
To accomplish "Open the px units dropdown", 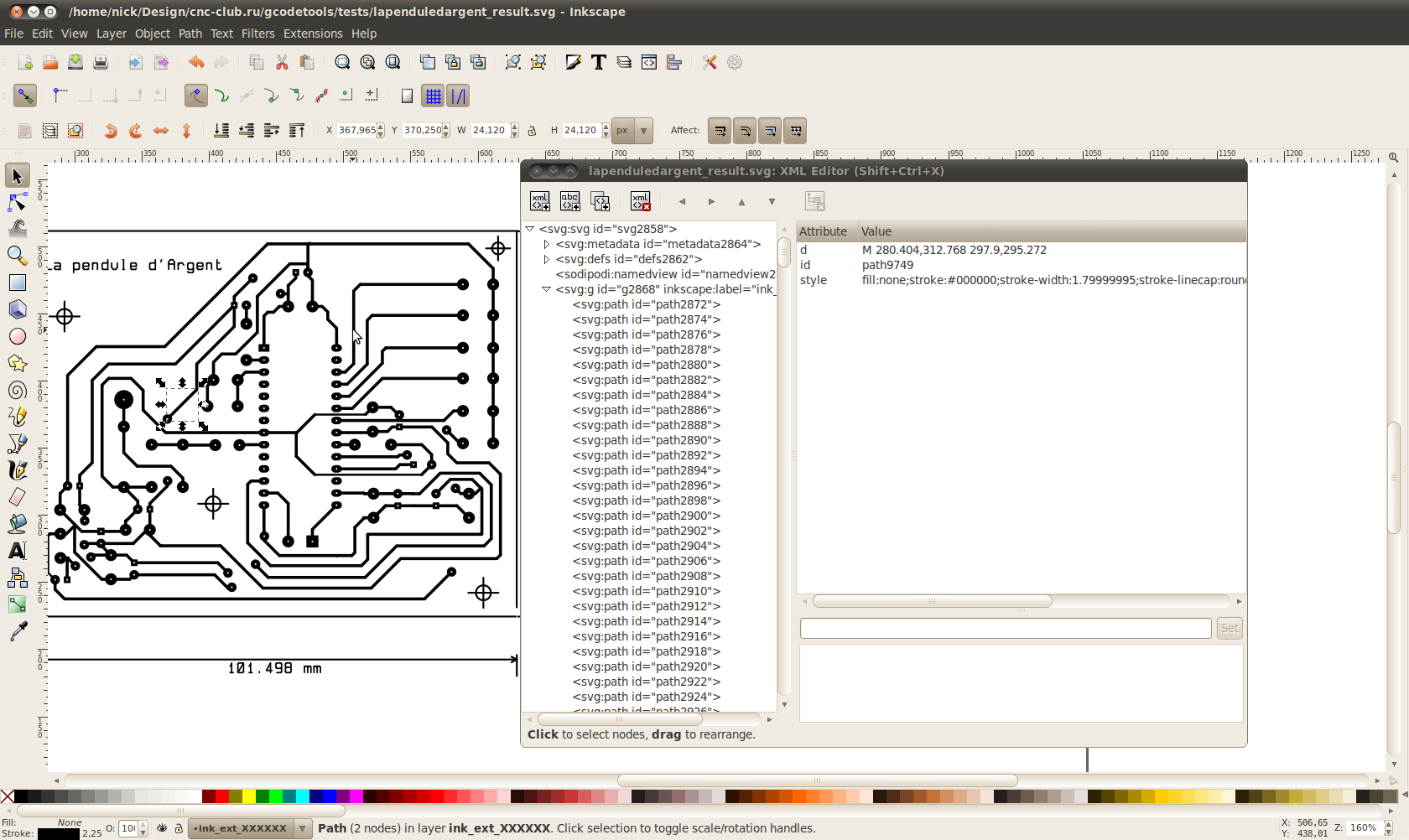I will pos(643,131).
